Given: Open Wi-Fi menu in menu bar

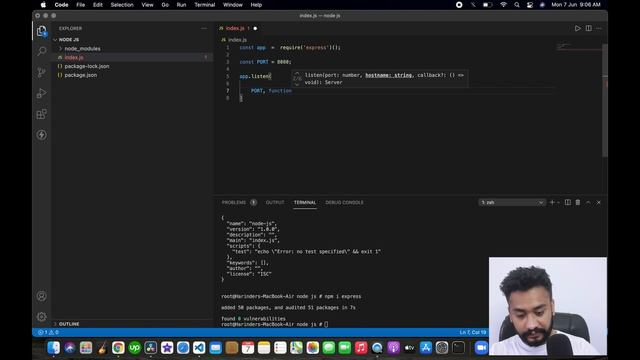Looking at the screenshot, I should (503, 5).
